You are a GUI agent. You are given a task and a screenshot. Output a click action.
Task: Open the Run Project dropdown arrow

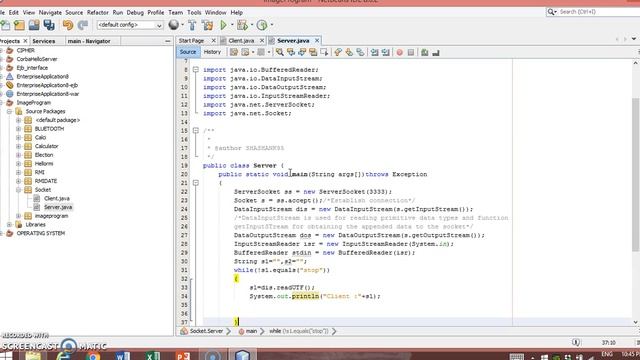232,25
